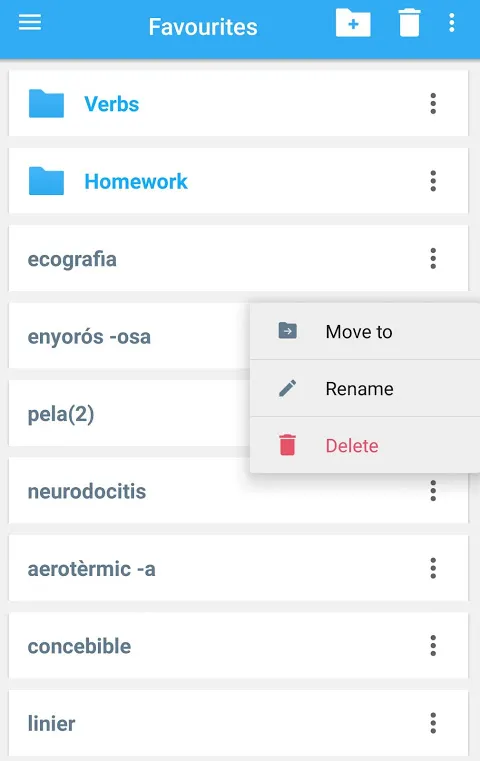Open options for the Verbs folder
This screenshot has height=761, width=480.
coord(433,103)
